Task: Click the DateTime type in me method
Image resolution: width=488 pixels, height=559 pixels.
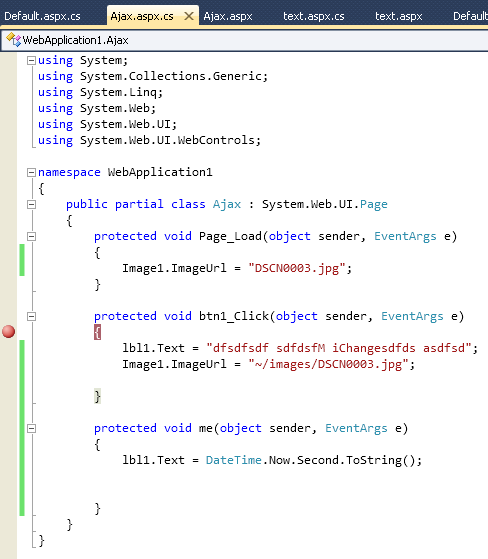Action: 234,460
